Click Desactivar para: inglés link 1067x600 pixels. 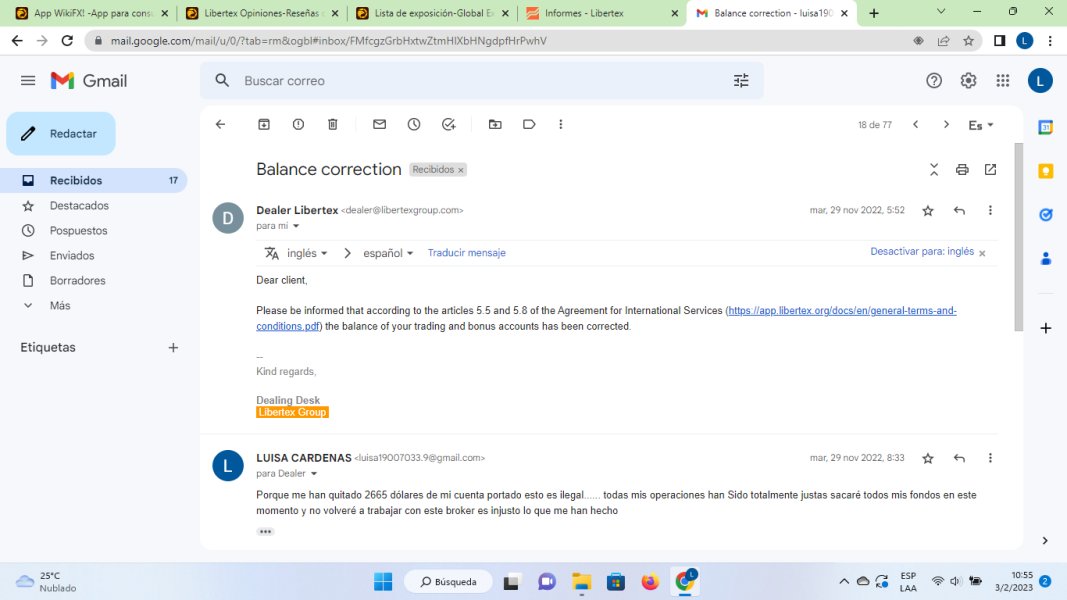(922, 251)
